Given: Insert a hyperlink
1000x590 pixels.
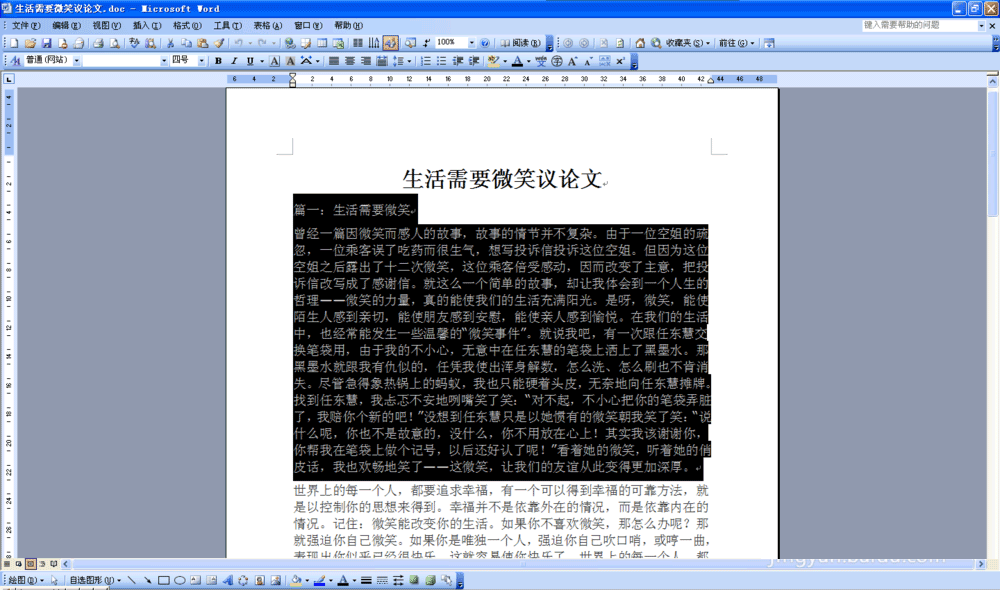Looking at the screenshot, I should pyautogui.click(x=290, y=43).
